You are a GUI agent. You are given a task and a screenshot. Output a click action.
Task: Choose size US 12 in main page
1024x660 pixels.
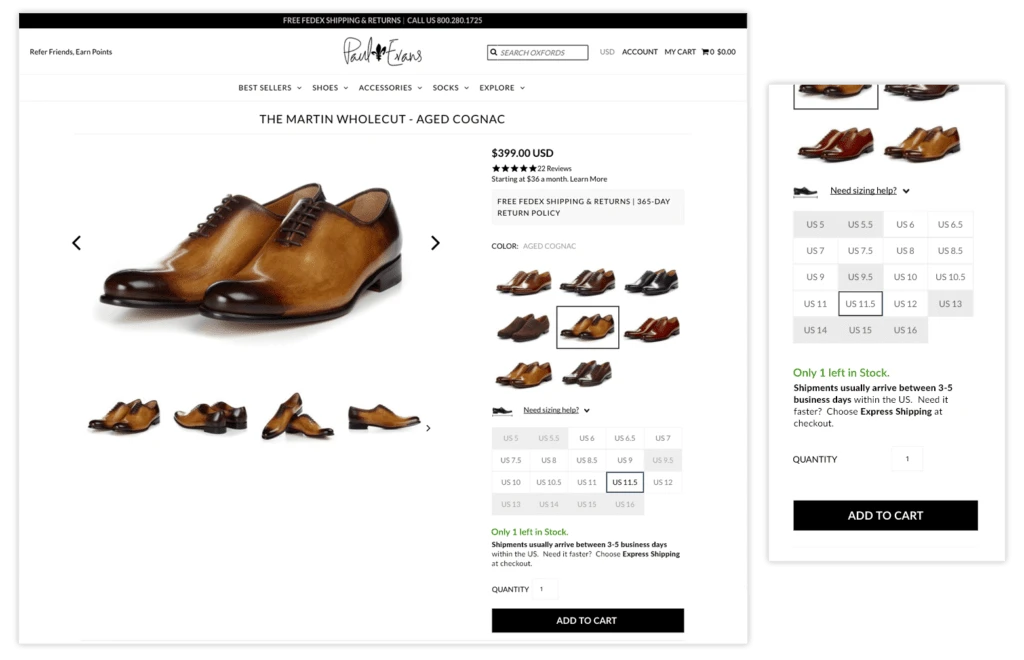pos(662,482)
